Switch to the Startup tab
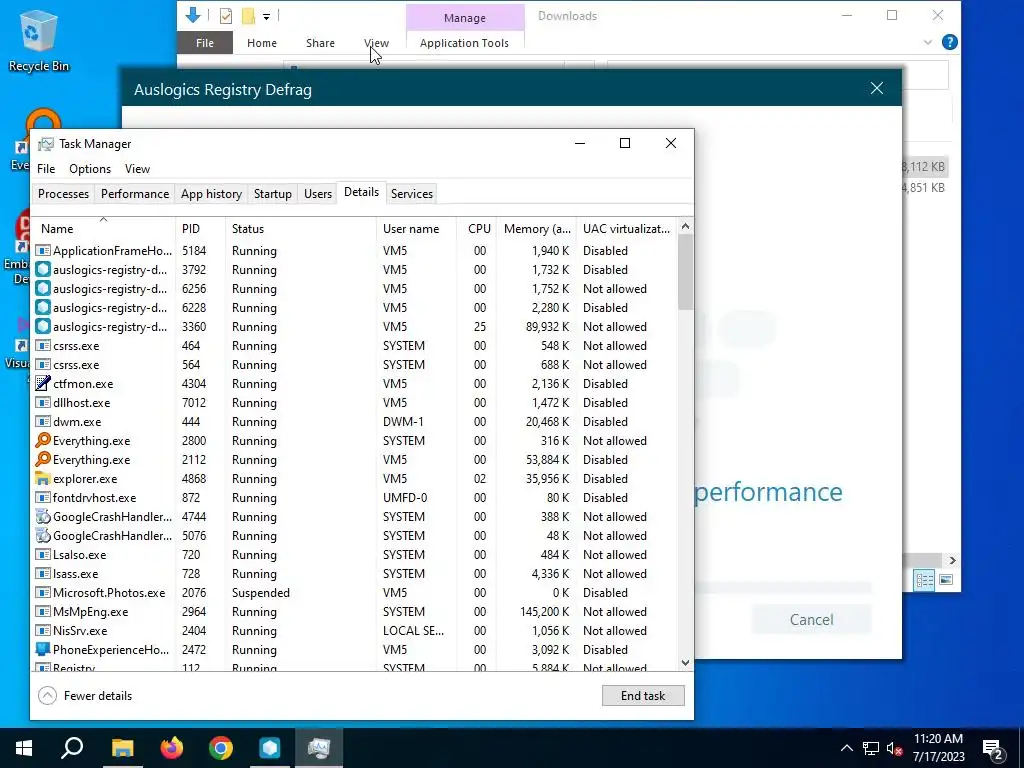 pyautogui.click(x=272, y=194)
